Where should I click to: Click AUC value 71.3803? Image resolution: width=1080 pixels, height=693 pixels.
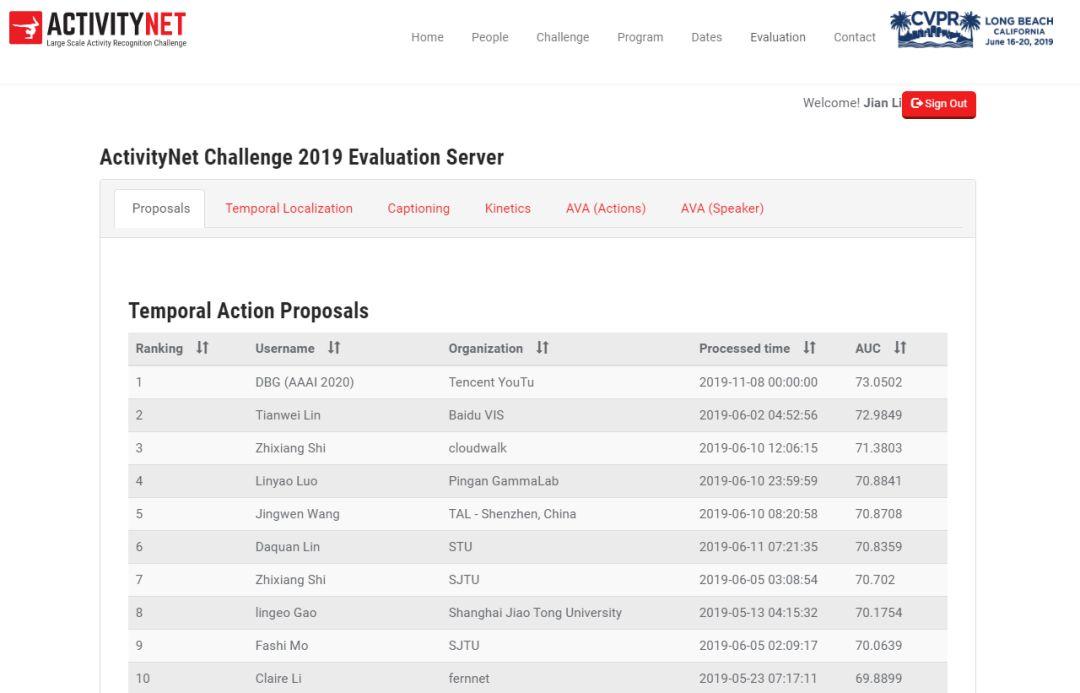pyautogui.click(x=878, y=448)
